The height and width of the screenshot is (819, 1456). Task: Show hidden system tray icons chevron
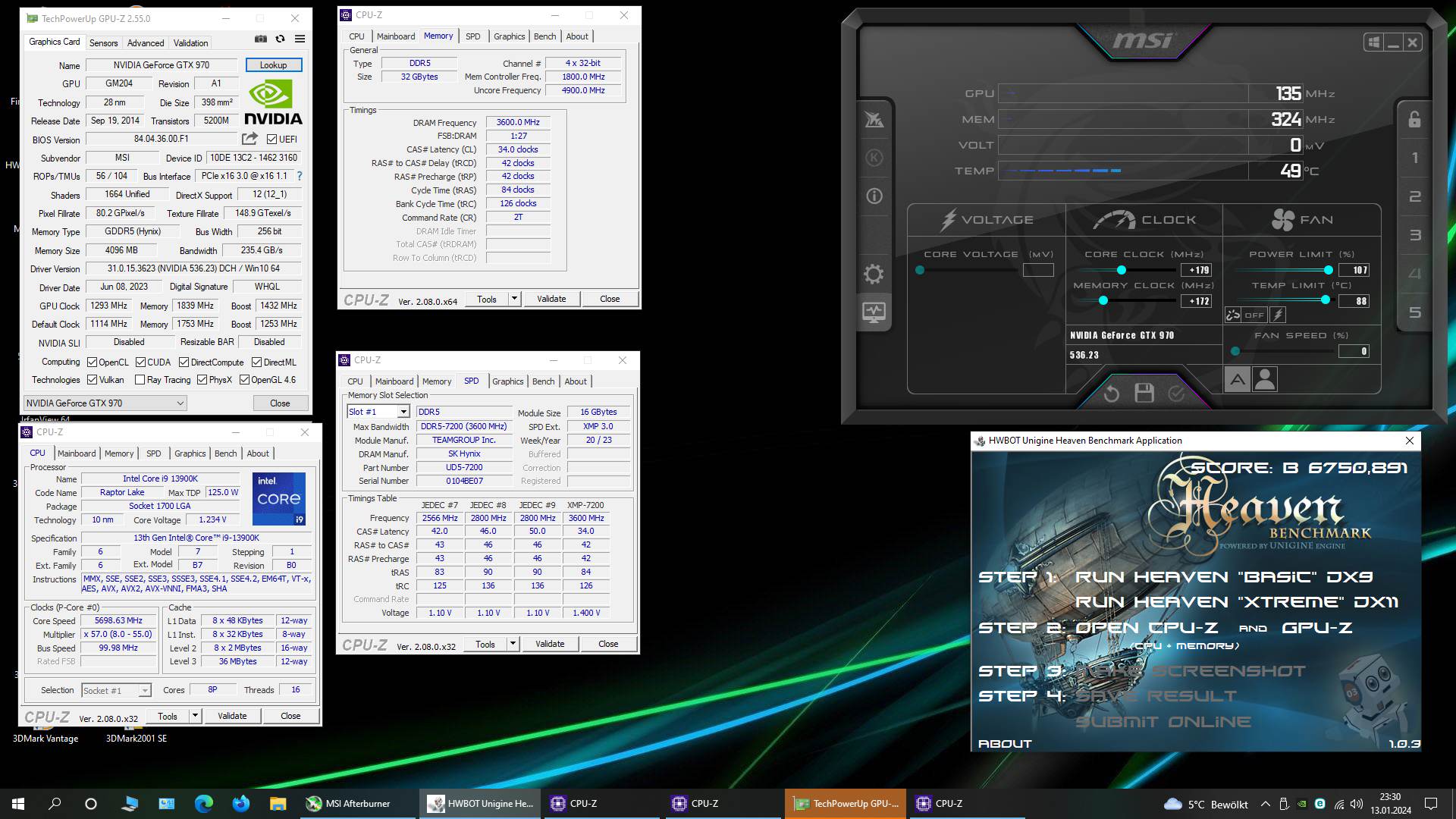1265,804
